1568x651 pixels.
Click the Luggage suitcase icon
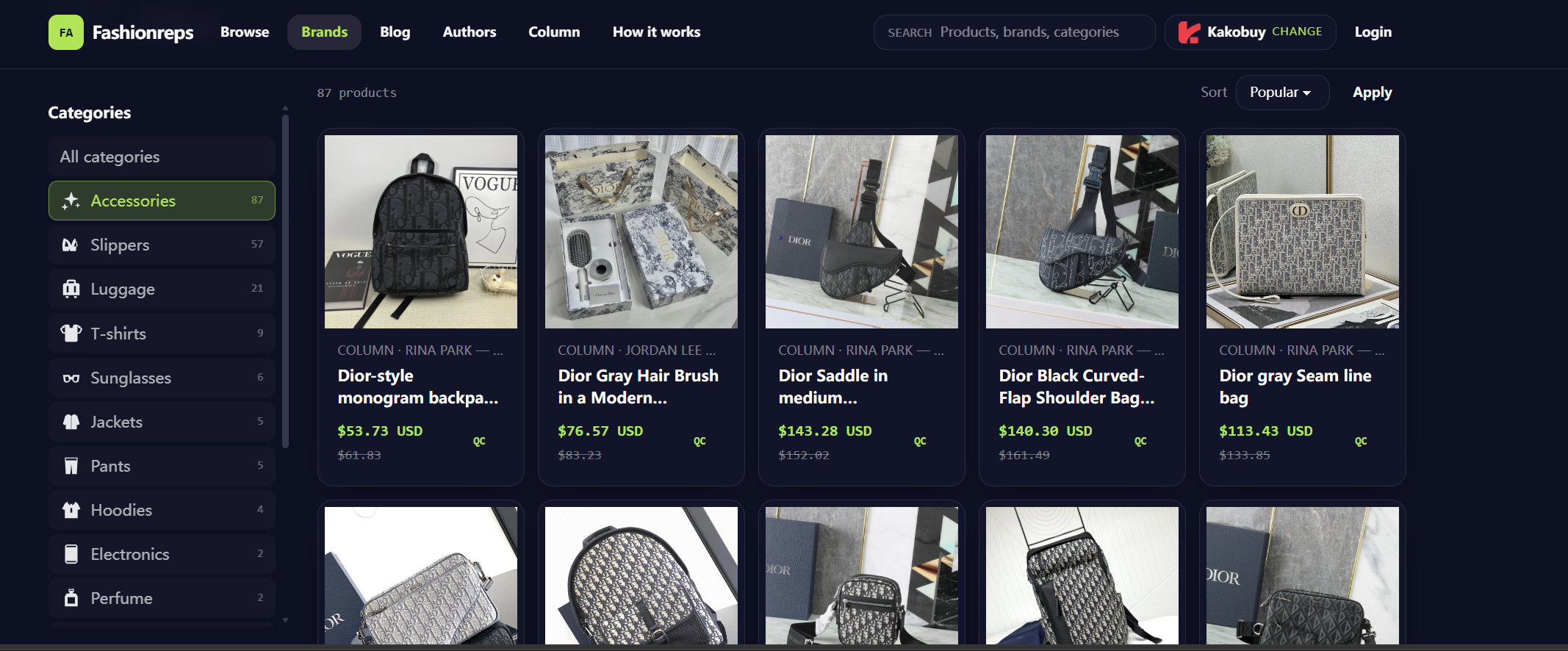[x=71, y=289]
